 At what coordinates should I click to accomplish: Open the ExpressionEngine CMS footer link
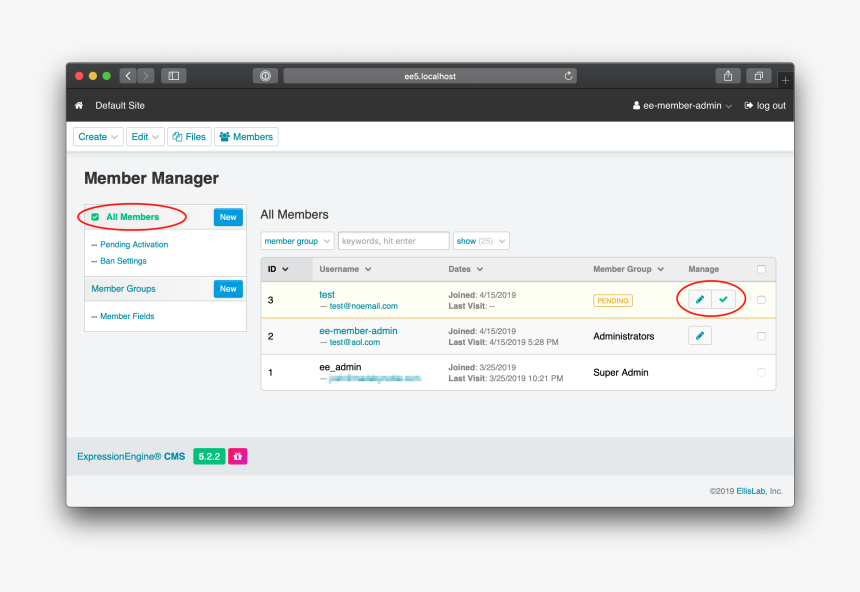(x=131, y=456)
